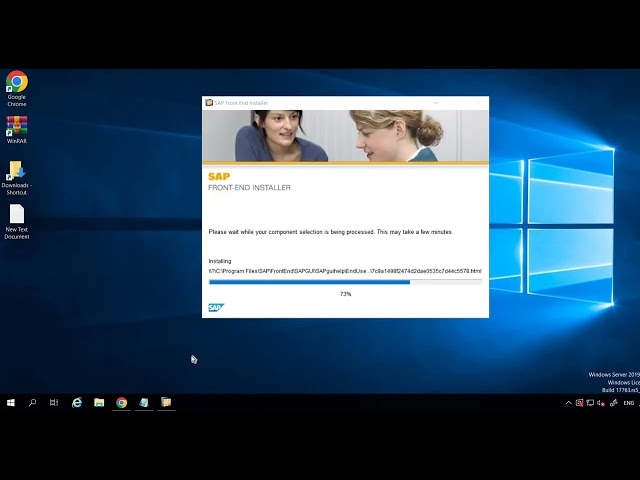Open File Explorer from taskbar
This screenshot has height=480, width=640.
tap(99, 403)
